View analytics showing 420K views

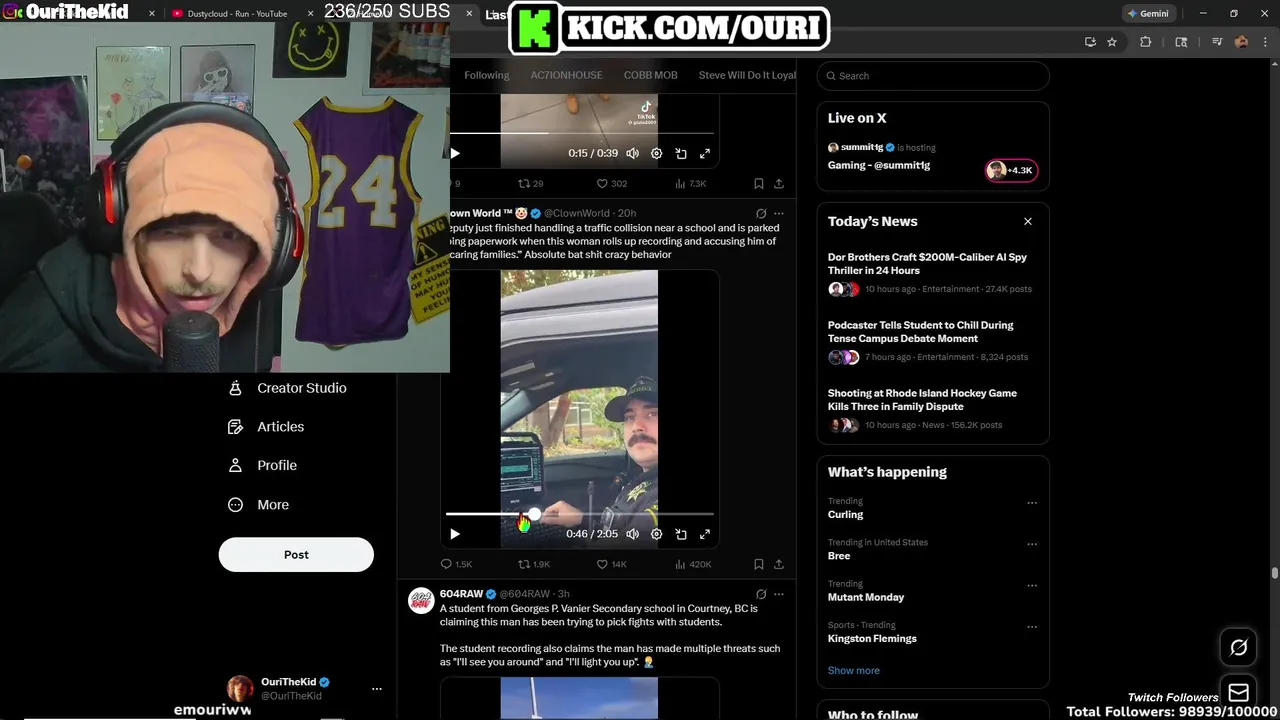[x=693, y=564]
